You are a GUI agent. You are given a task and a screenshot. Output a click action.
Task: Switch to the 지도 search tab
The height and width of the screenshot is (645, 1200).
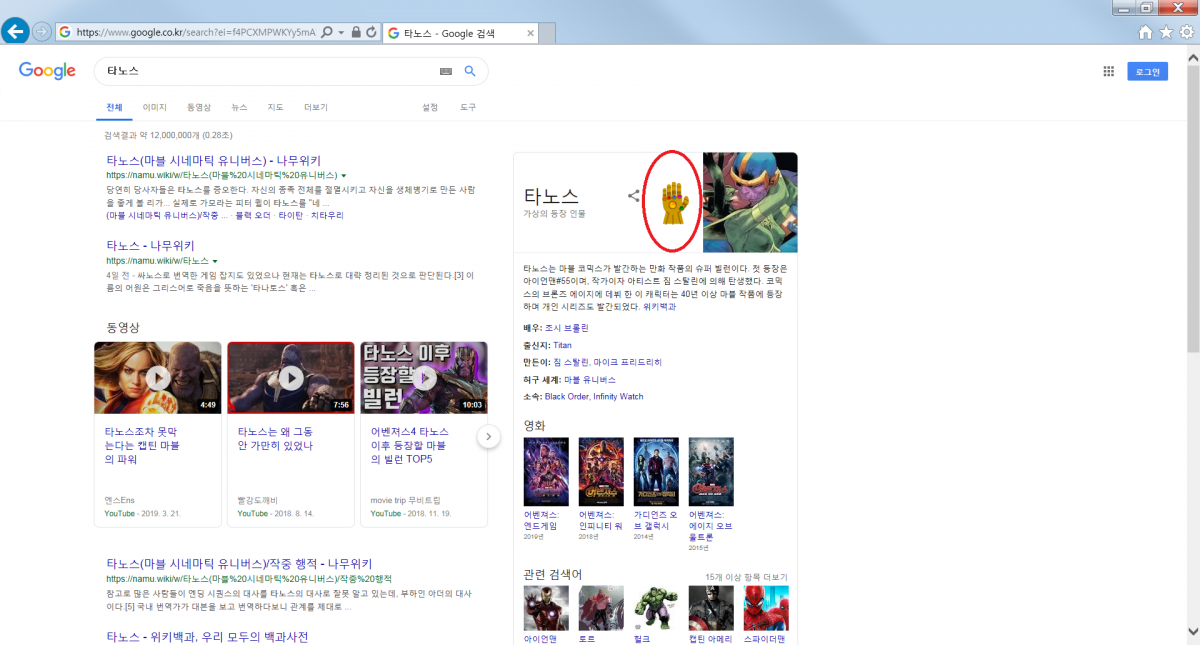276,107
